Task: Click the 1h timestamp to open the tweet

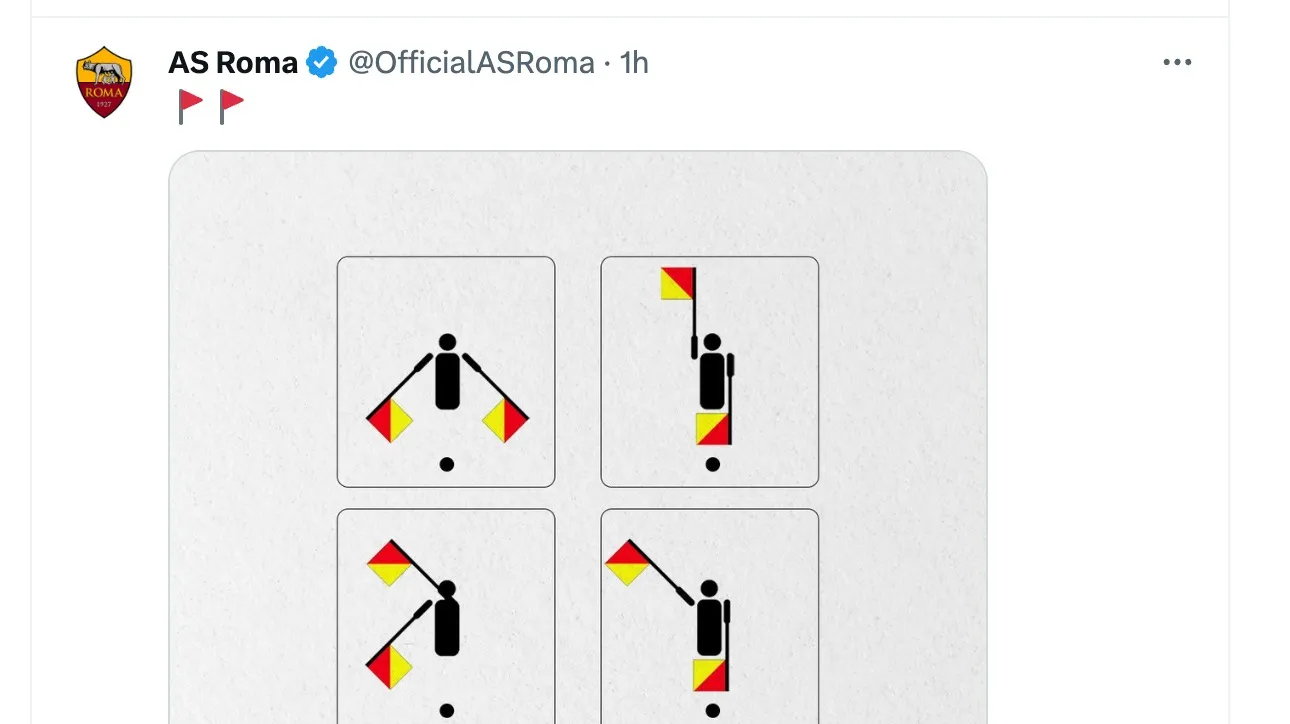Action: 634,62
